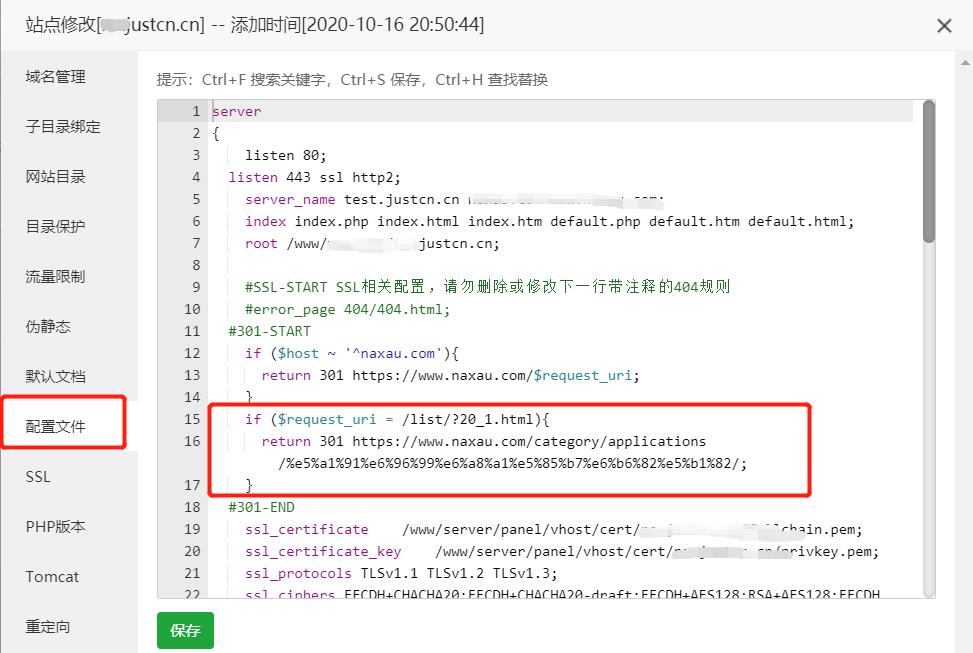Switch to PHP版本 tab
Viewport: 973px width, 653px height.
[x=56, y=527]
